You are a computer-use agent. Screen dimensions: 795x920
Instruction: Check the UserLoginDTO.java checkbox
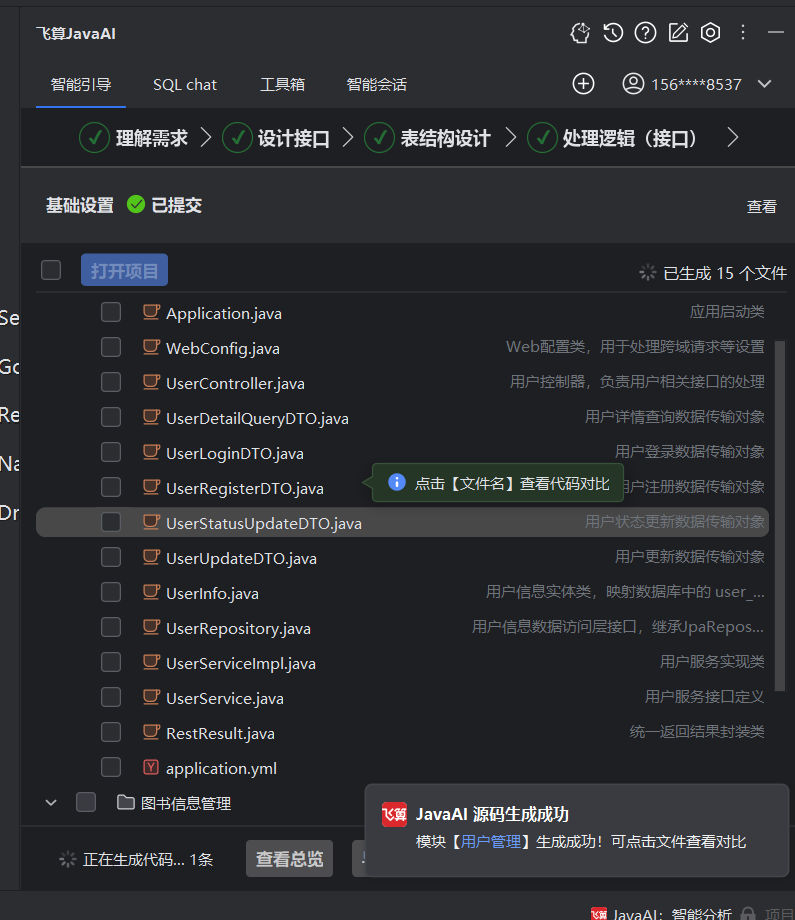coord(111,452)
